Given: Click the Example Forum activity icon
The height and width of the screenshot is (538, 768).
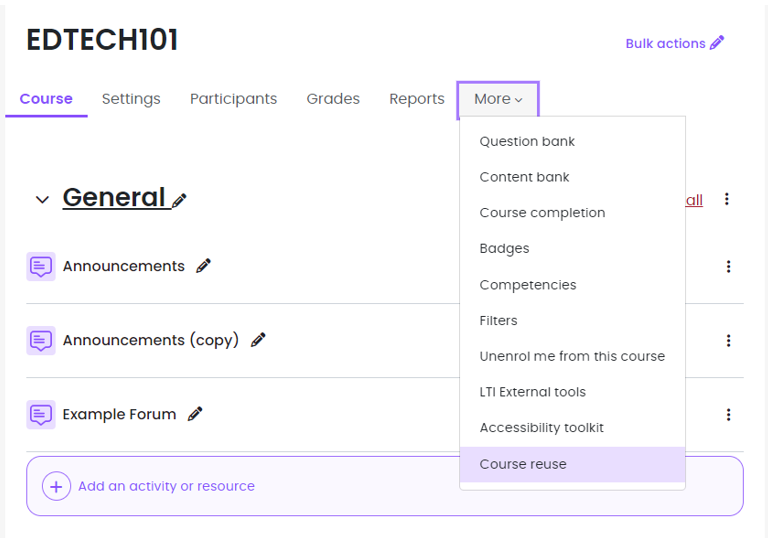Looking at the screenshot, I should pyautogui.click(x=41, y=414).
